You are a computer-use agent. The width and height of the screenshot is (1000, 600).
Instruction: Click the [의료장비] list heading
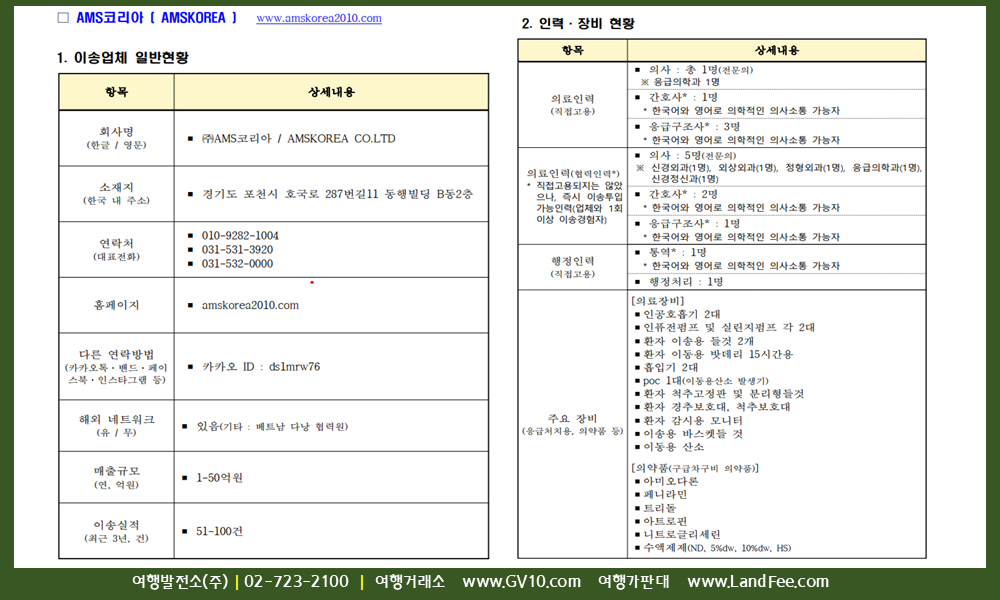tap(658, 300)
